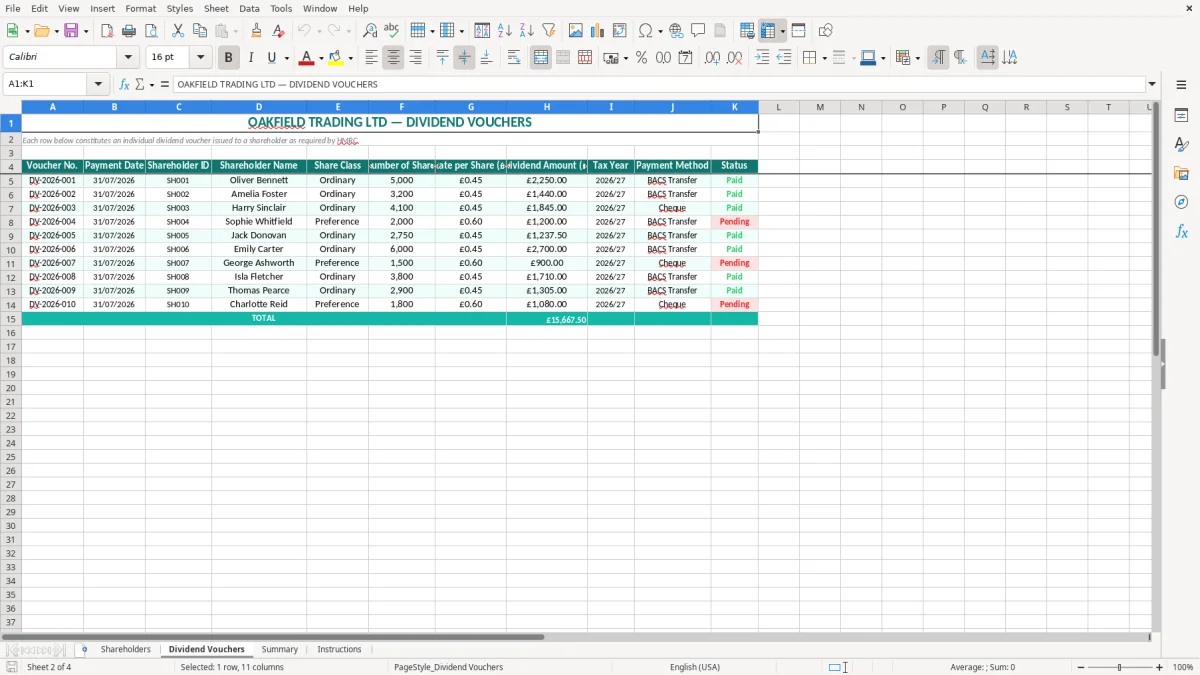Open Save button dropdown arrow

(86, 32)
